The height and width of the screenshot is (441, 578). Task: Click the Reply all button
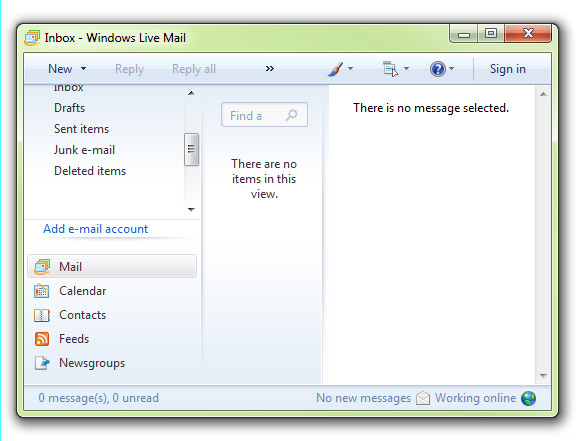pyautogui.click(x=194, y=69)
